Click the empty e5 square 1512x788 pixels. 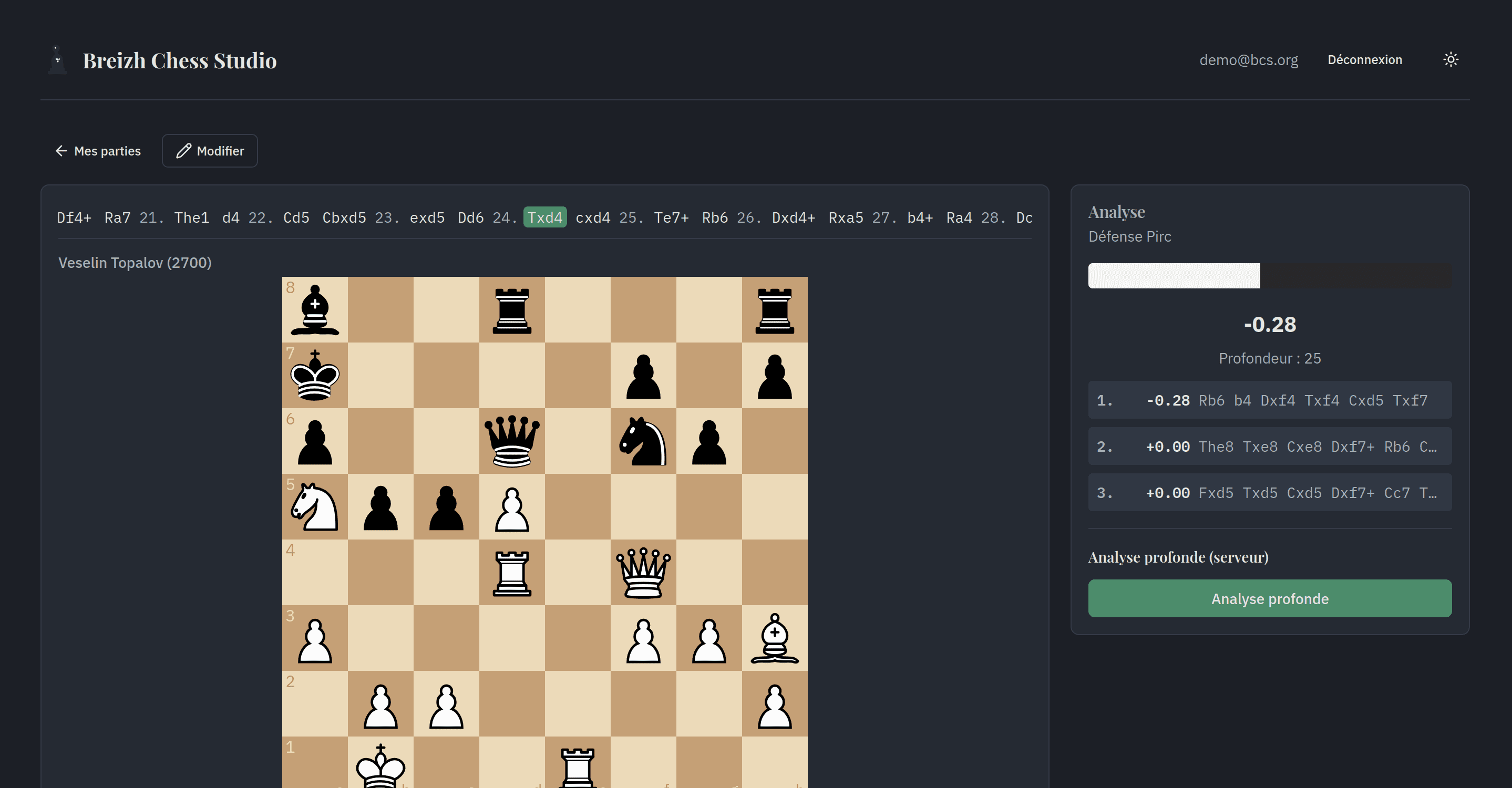click(578, 507)
